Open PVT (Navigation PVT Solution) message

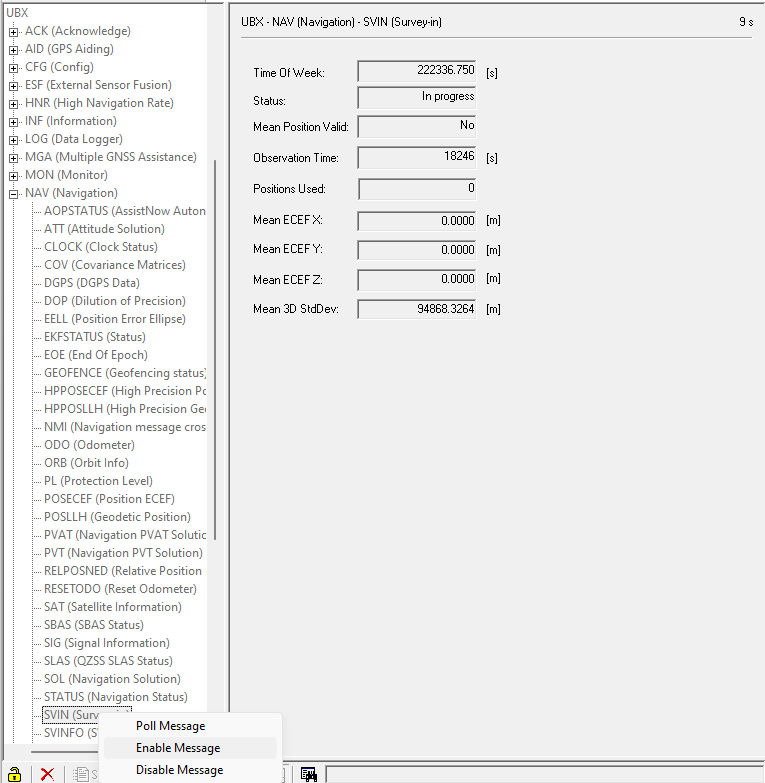(123, 553)
